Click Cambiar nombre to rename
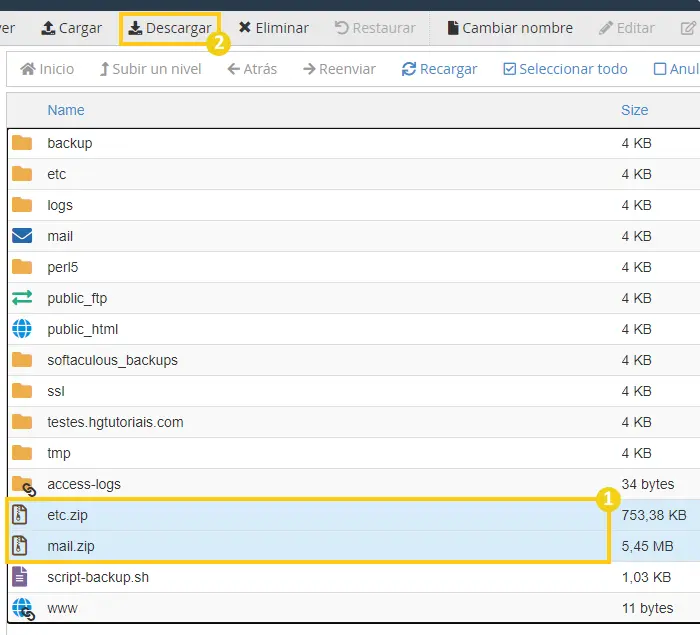Screen dimensions: 700x635 click(510, 28)
